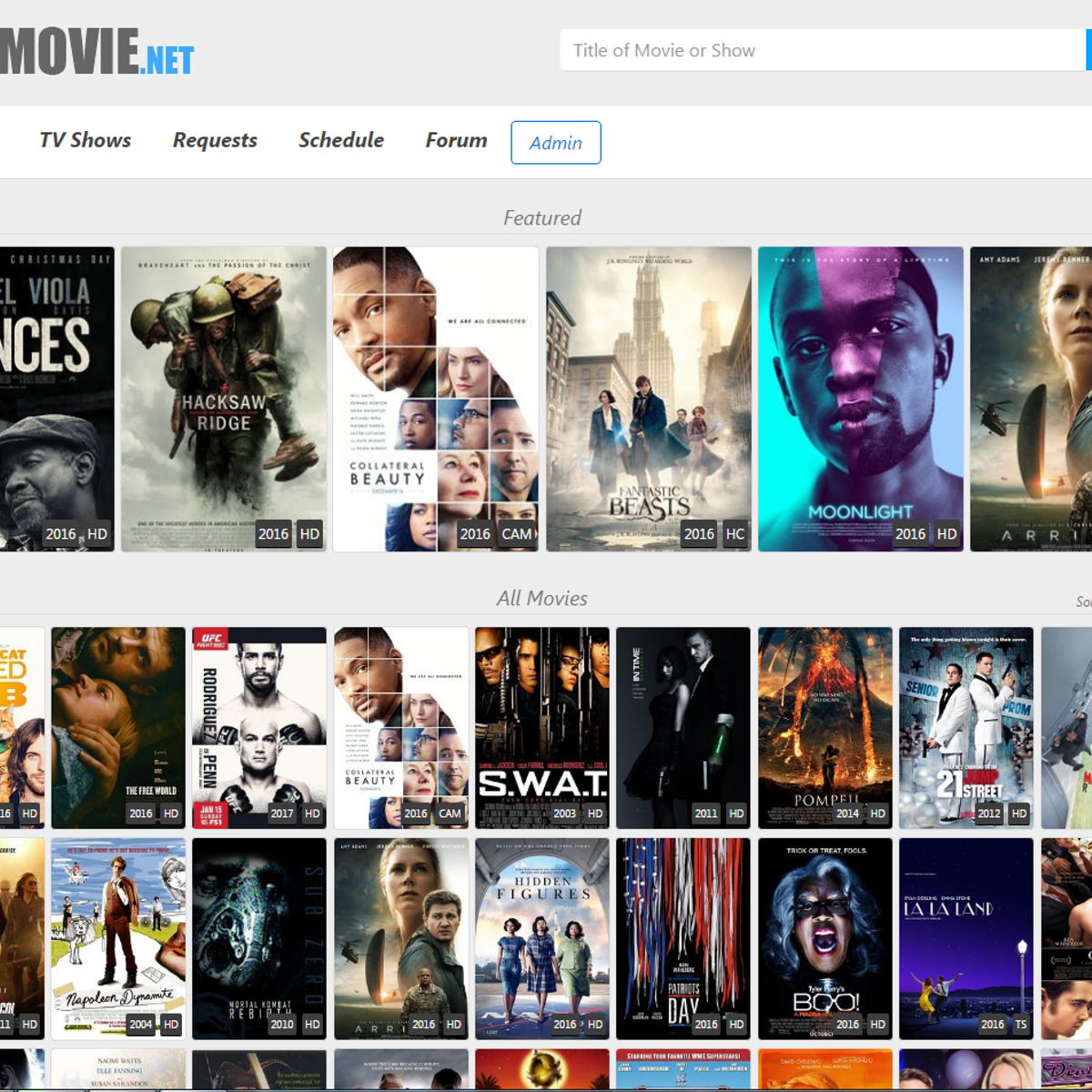Select Collateral Beauty in Featured row

[435, 399]
